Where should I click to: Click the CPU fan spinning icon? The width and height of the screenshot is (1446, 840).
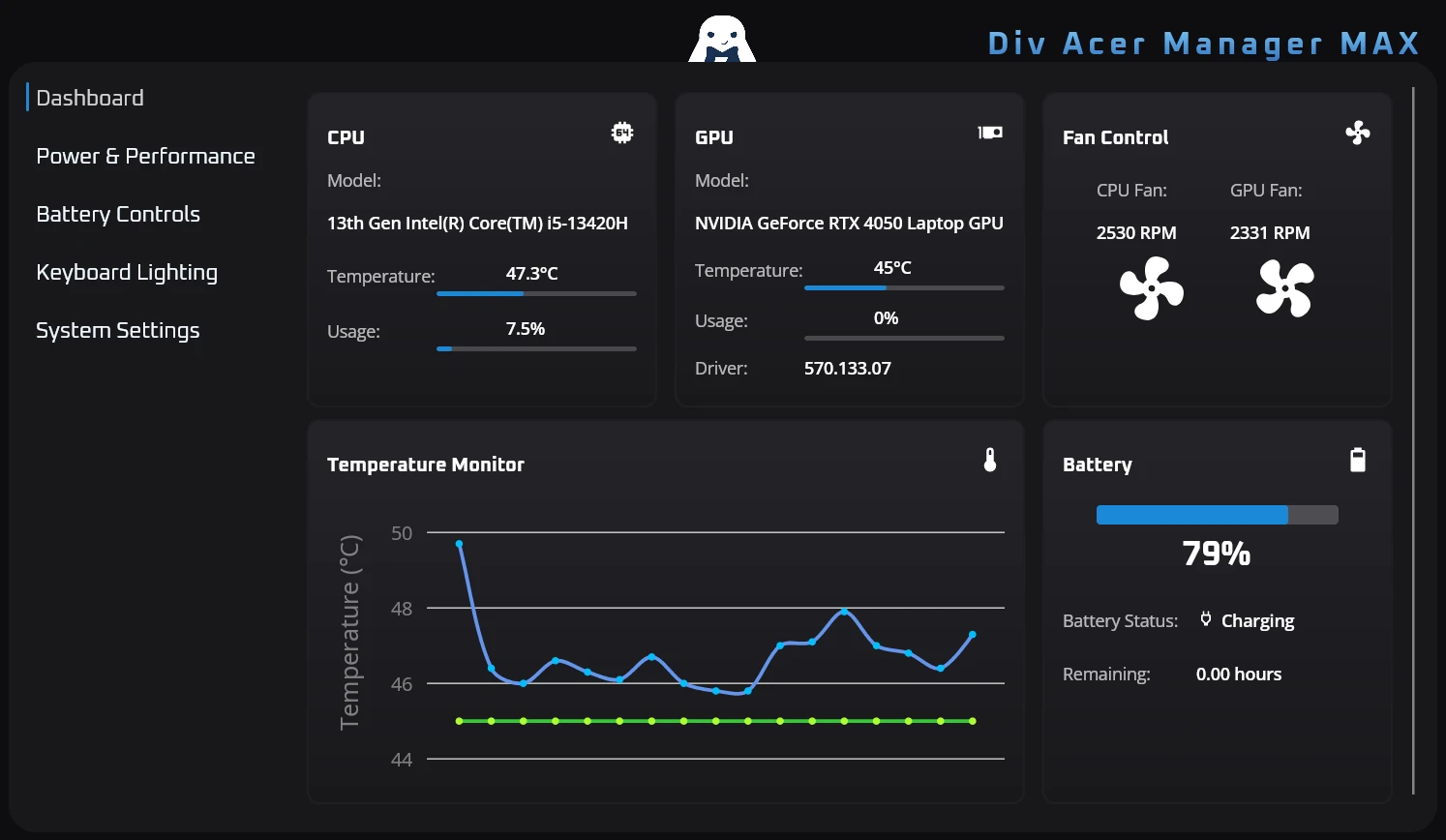(1152, 288)
